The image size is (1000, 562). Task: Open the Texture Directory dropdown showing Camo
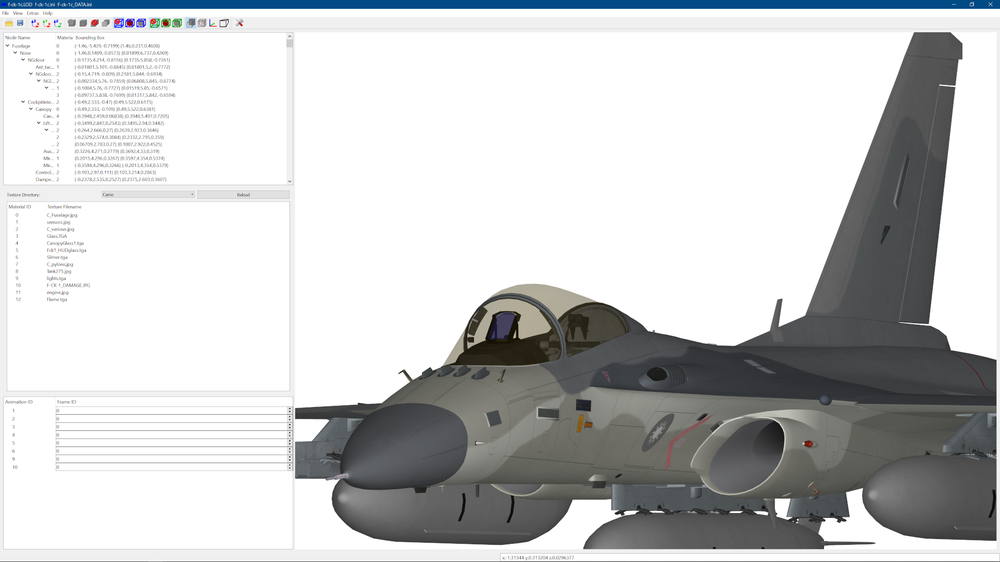[148, 195]
